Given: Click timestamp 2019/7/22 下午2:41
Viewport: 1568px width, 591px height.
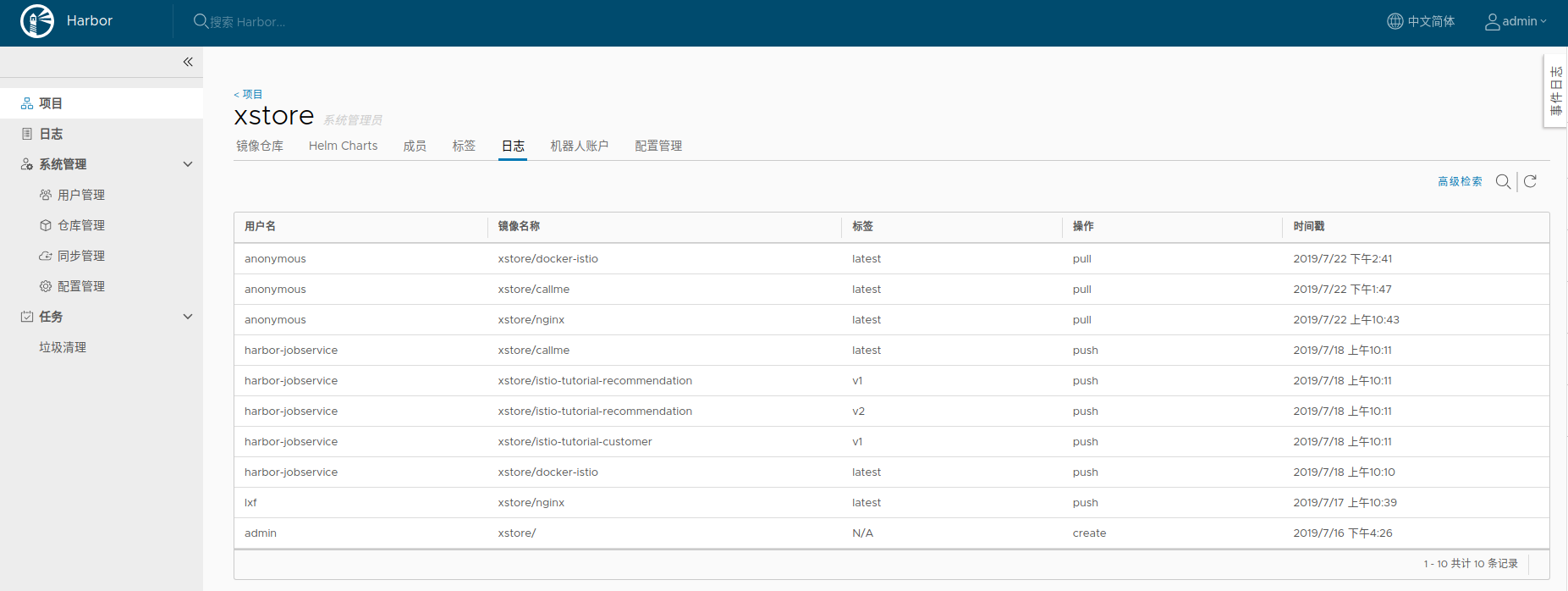Looking at the screenshot, I should click(1342, 259).
